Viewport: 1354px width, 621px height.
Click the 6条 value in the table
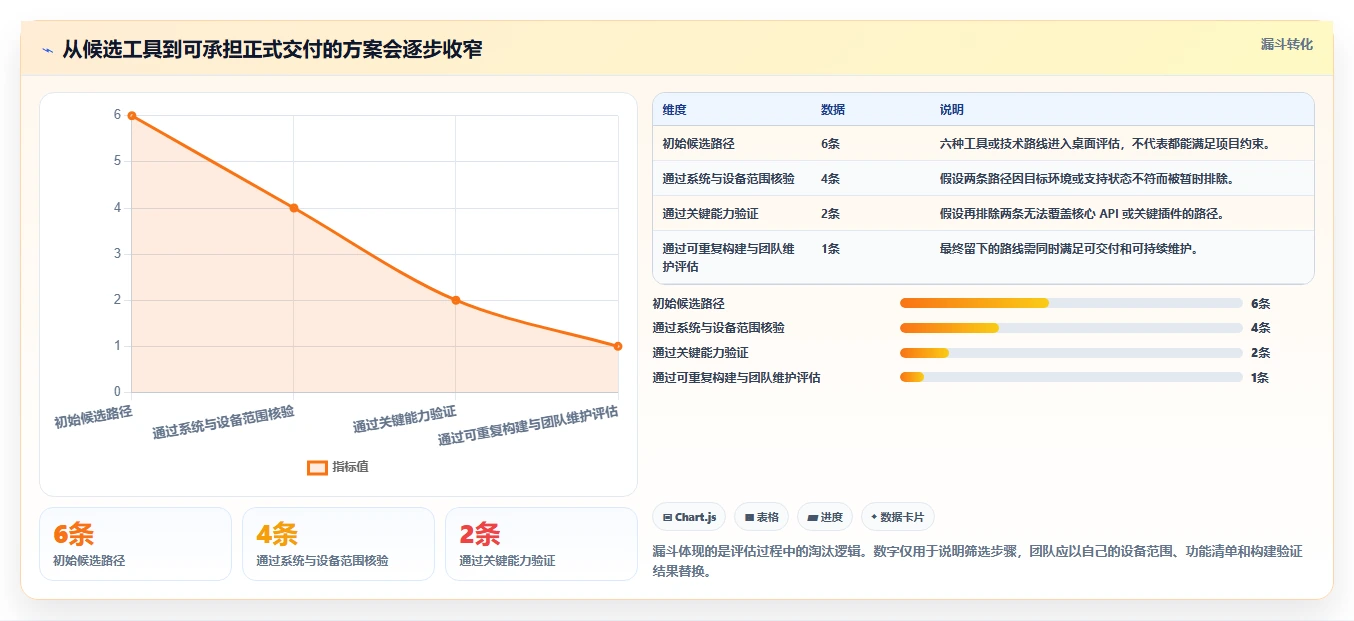(830, 144)
